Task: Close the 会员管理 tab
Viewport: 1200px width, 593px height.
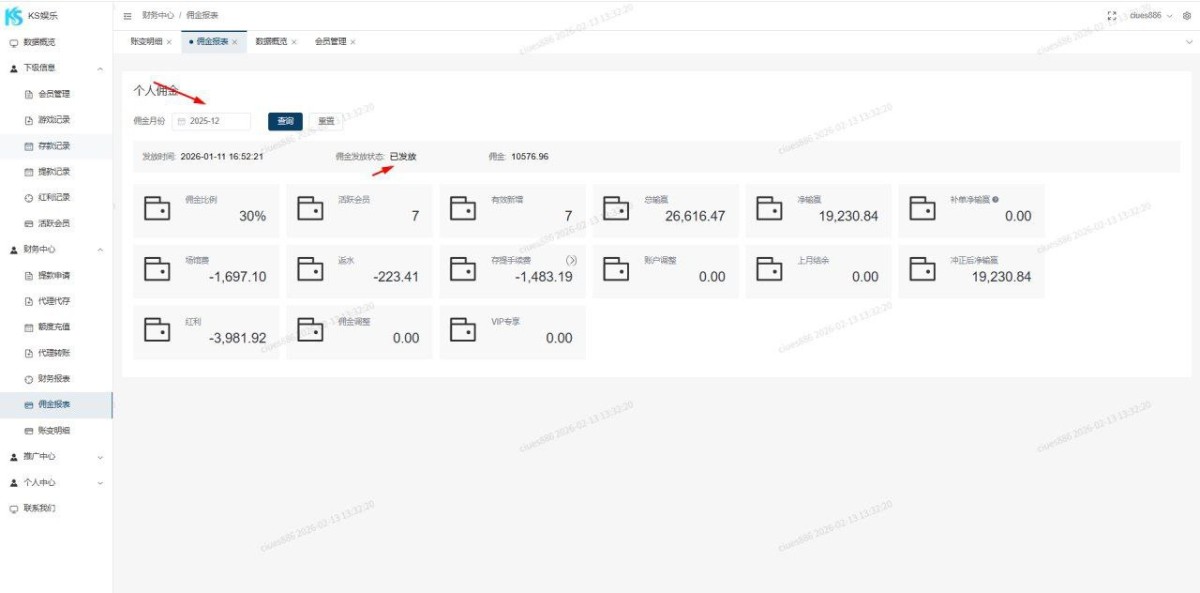Action: 353,42
